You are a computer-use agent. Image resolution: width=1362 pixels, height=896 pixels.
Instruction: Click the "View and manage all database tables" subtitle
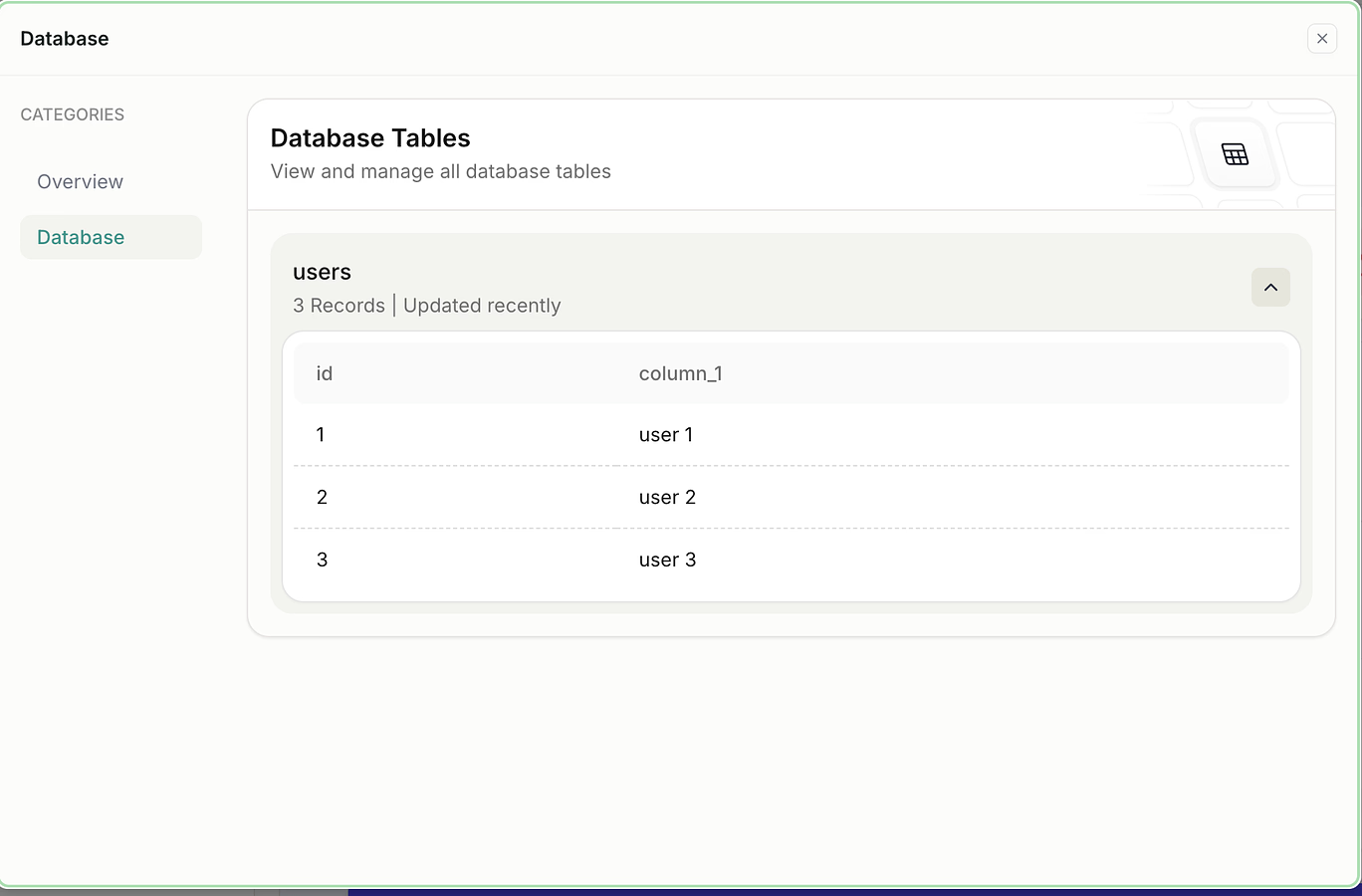441,172
